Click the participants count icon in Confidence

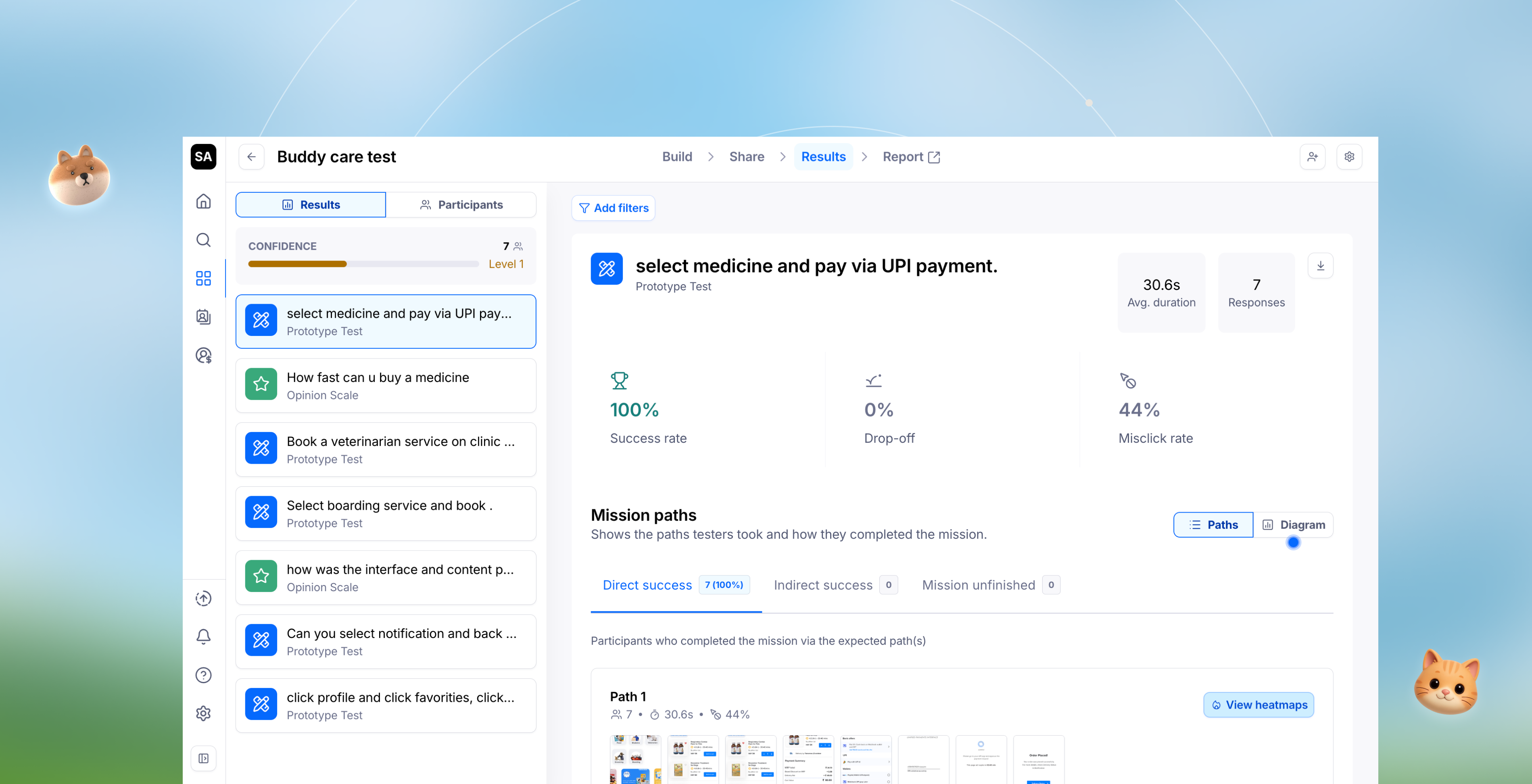point(518,246)
